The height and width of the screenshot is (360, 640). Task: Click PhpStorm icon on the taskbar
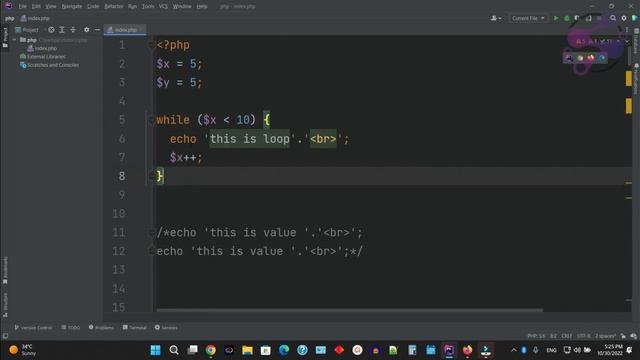click(x=449, y=350)
